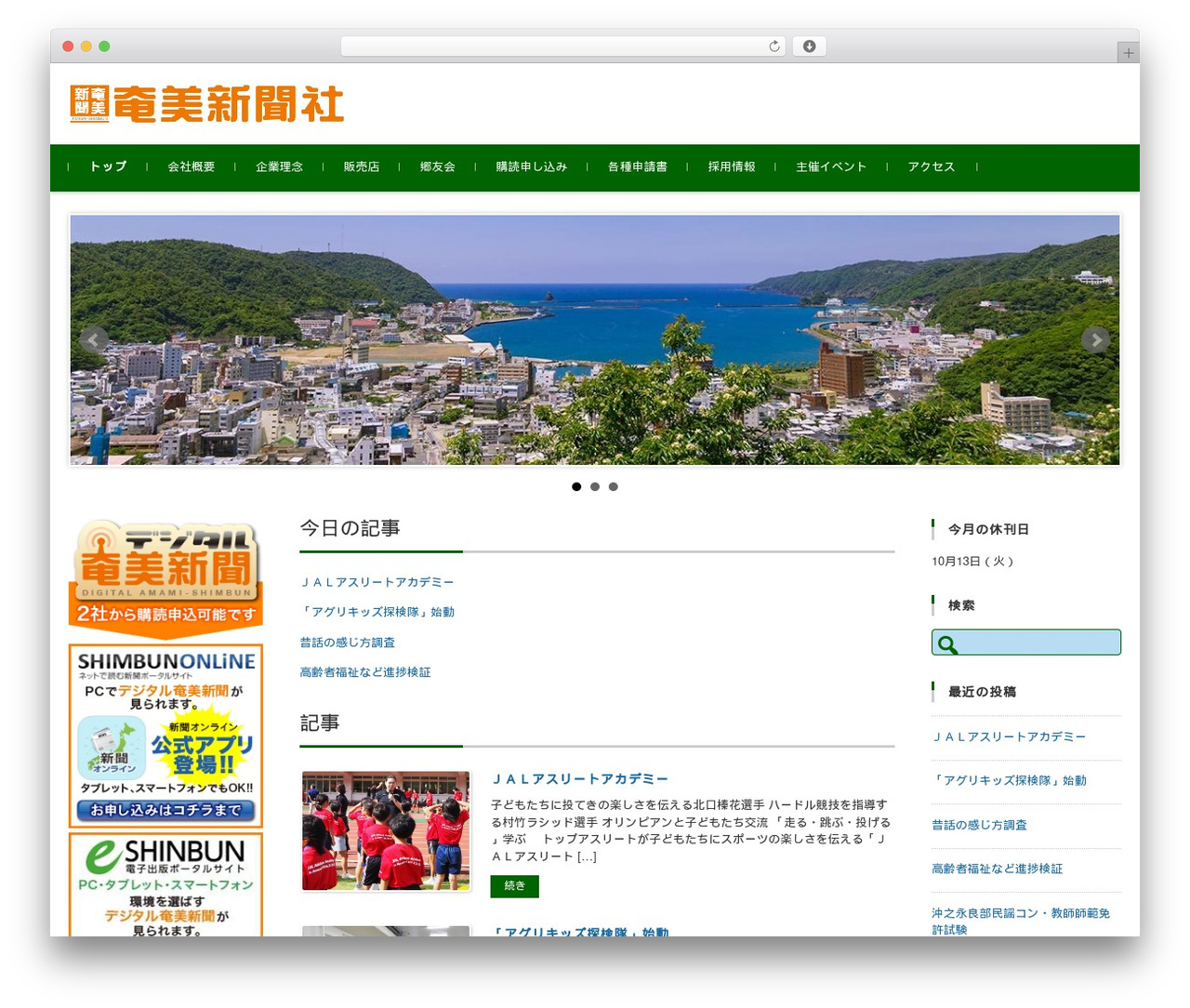Click the browser reload icon
1190x1008 pixels.
[774, 46]
